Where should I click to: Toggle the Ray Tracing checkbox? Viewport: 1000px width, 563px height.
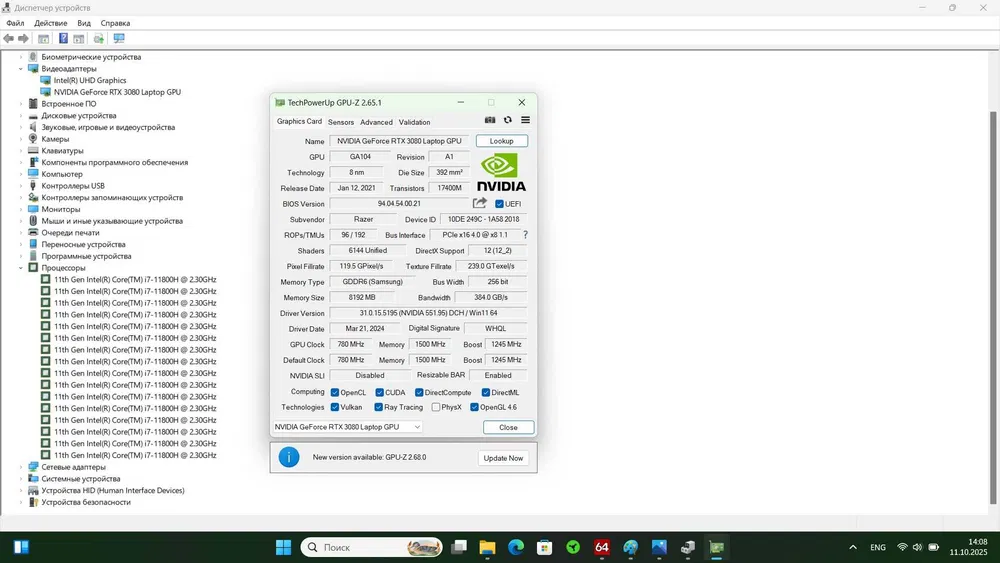pos(379,407)
